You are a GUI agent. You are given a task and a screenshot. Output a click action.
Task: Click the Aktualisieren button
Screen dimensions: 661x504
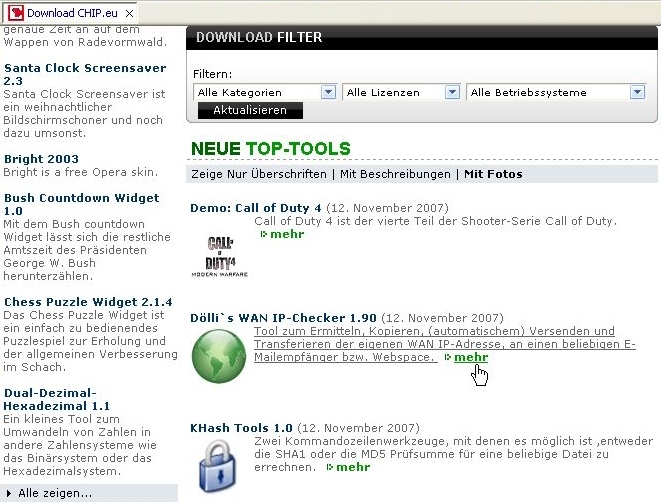point(250,110)
